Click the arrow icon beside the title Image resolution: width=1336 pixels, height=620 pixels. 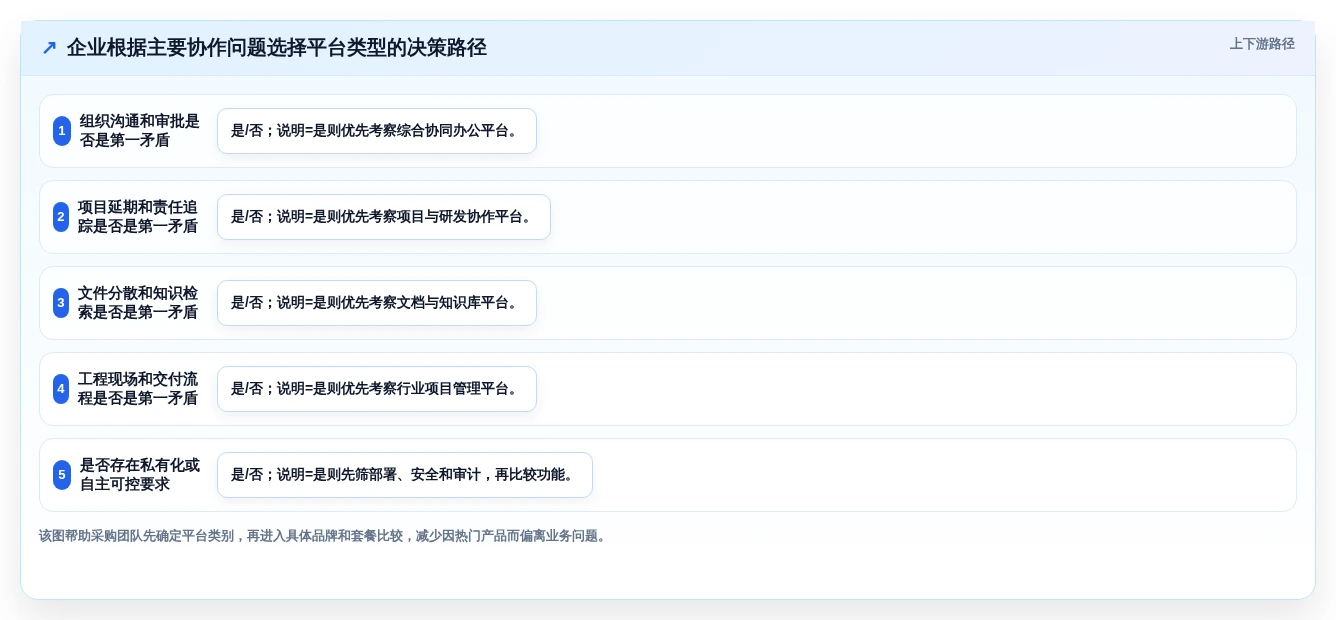pos(49,48)
